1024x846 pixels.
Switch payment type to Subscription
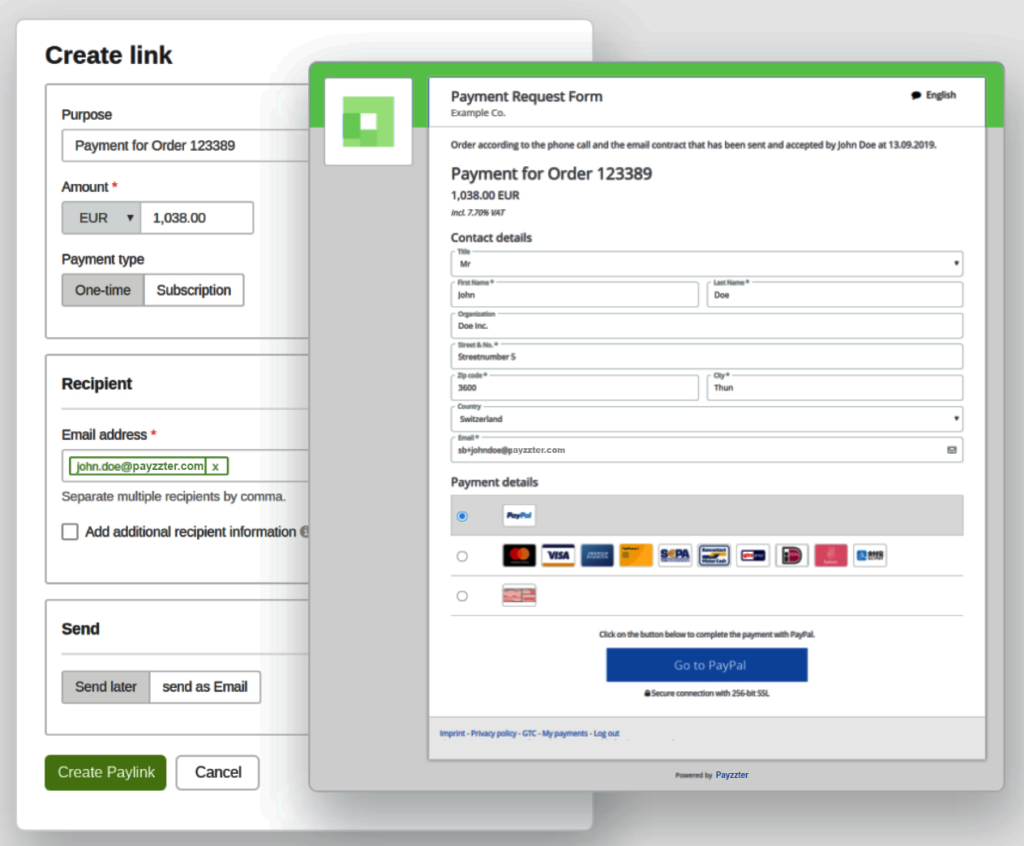point(193,290)
